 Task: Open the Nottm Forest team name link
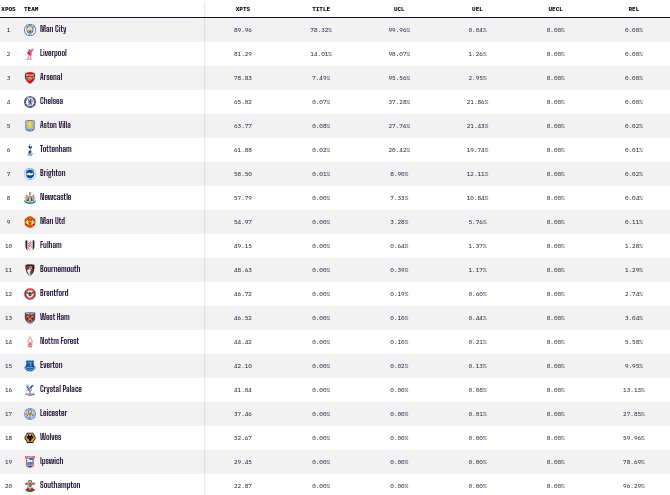59,341
